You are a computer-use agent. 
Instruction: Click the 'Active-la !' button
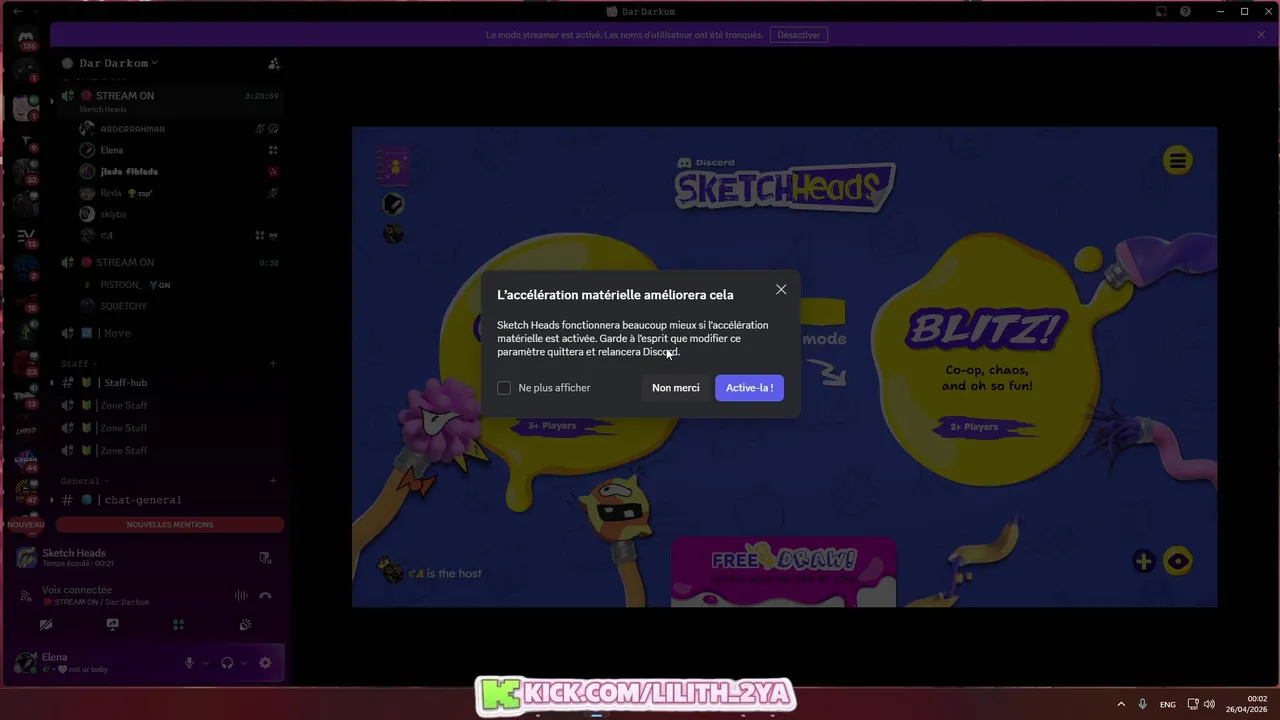click(749, 388)
